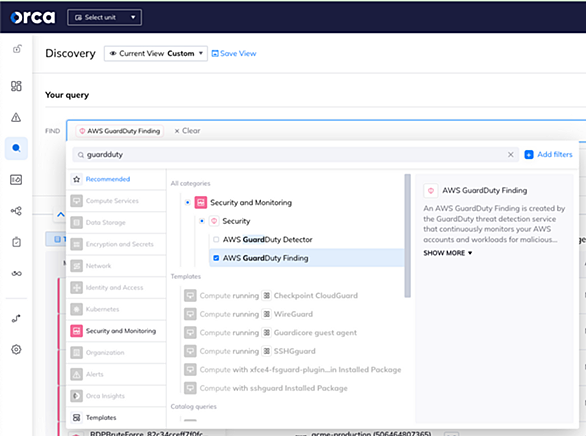
Task: Click the Orca logo
Action: tap(33, 17)
